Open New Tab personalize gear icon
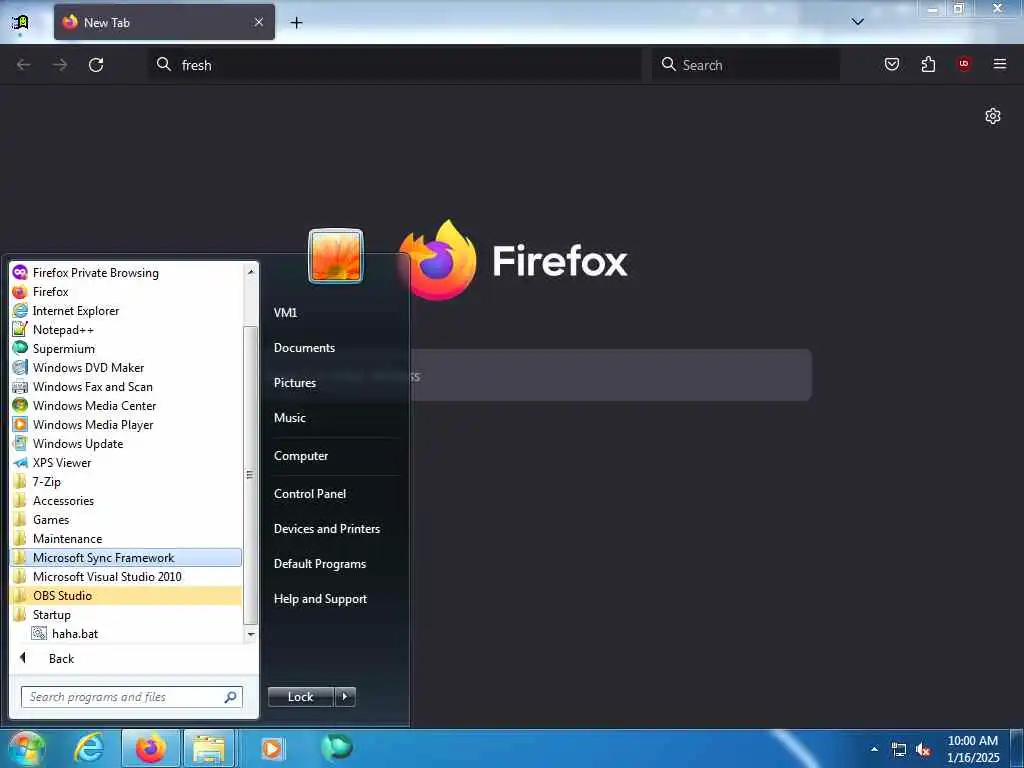The height and width of the screenshot is (768, 1024). 993,116
